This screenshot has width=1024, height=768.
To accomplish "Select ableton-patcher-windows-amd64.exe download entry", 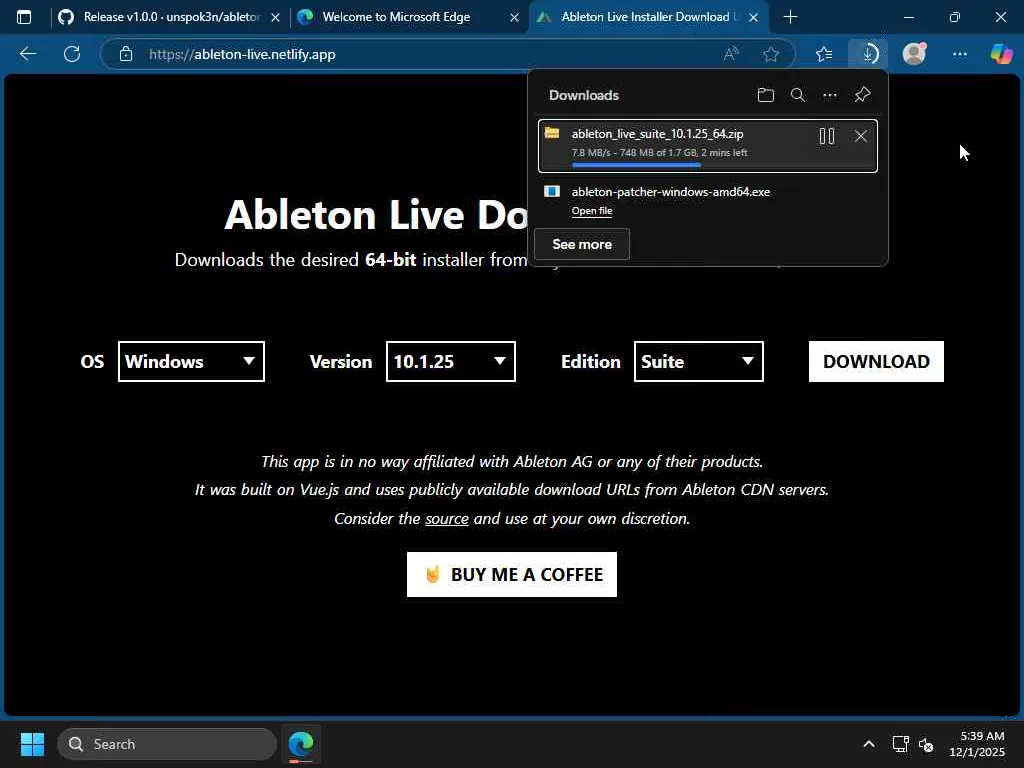I will 708,200.
